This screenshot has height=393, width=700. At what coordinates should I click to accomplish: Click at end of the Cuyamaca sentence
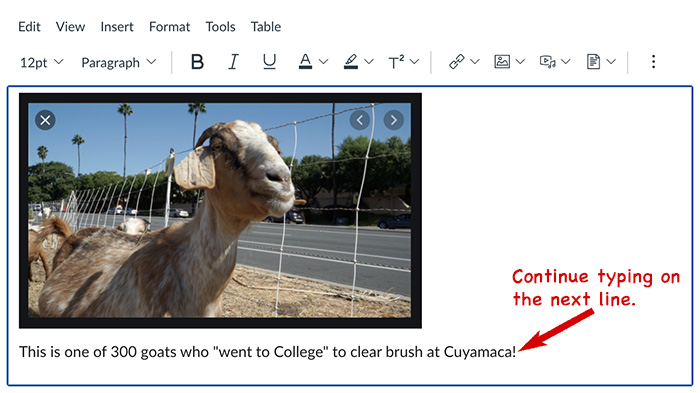[517, 352]
